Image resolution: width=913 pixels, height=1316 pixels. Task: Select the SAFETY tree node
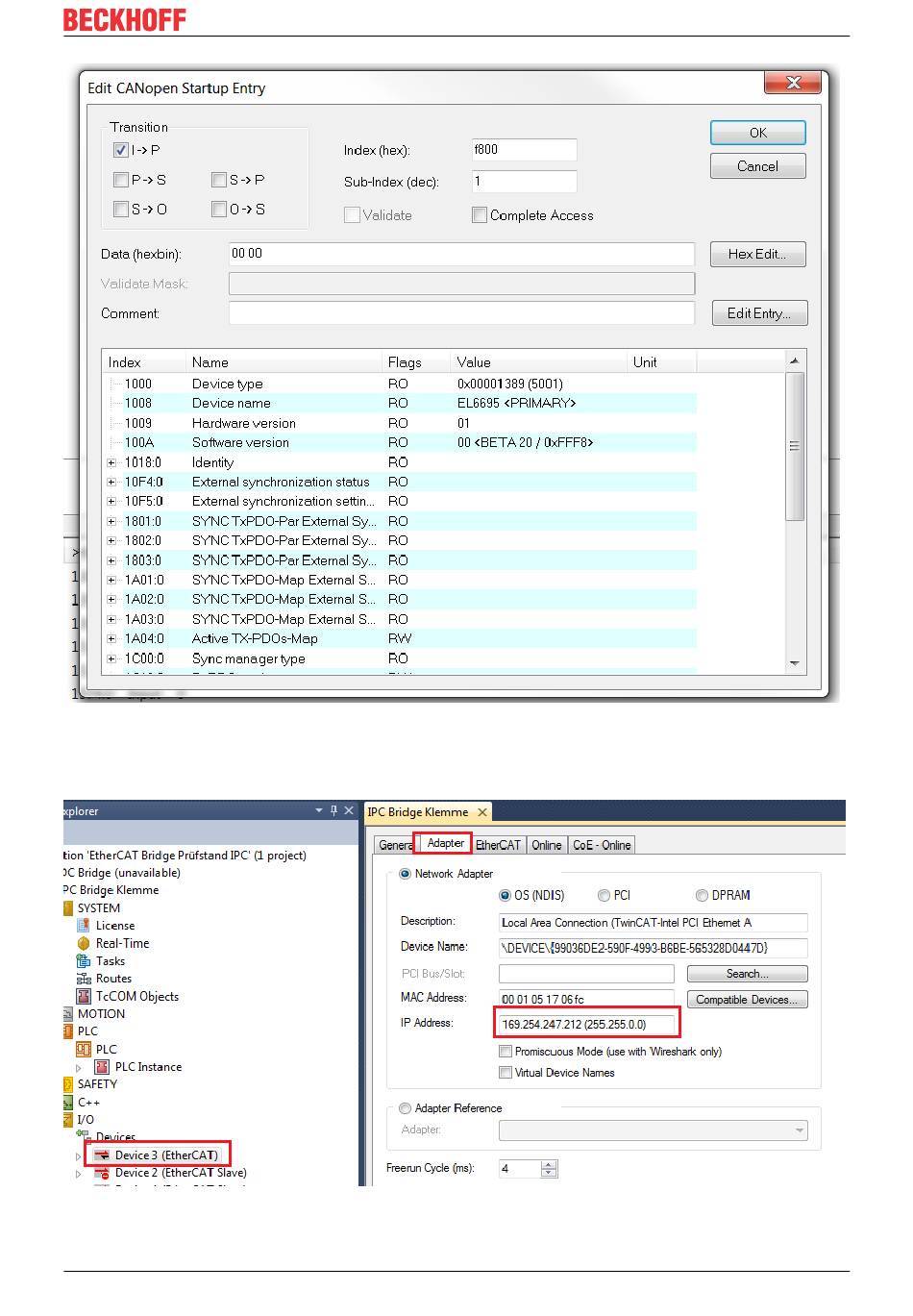[x=97, y=1084]
